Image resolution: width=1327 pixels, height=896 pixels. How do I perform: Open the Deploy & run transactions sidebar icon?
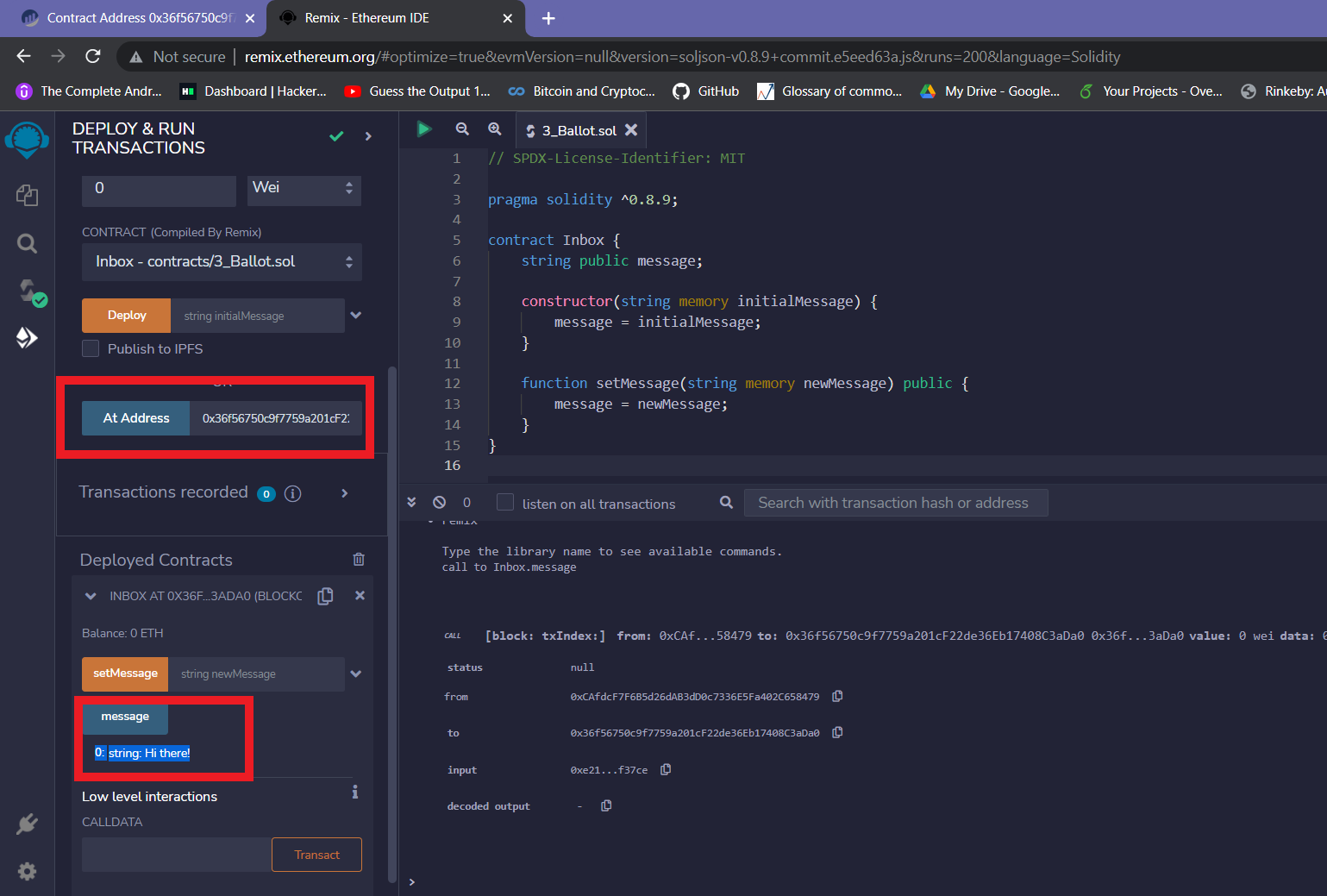pyautogui.click(x=27, y=337)
